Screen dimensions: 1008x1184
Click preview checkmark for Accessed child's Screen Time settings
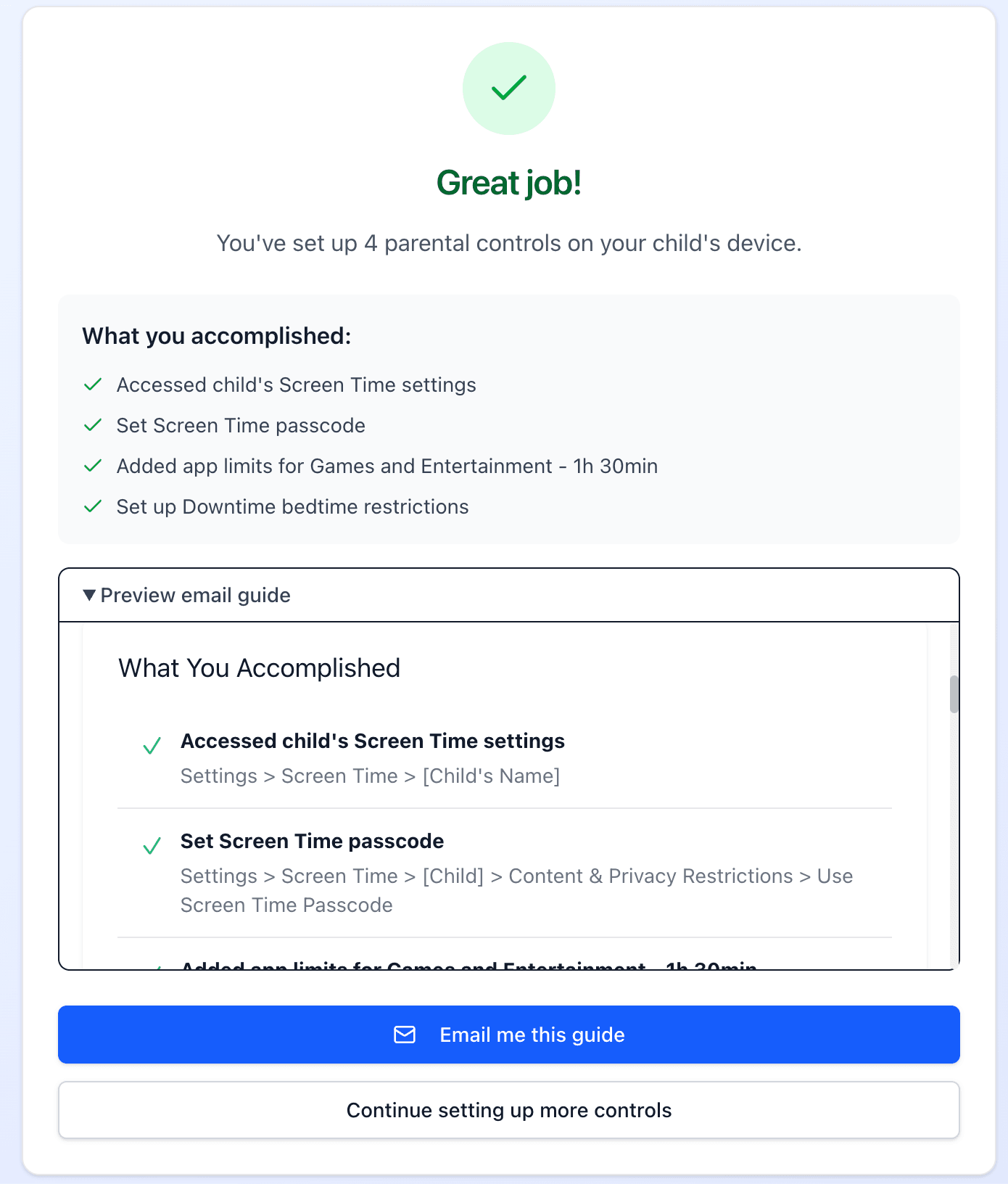click(x=152, y=746)
